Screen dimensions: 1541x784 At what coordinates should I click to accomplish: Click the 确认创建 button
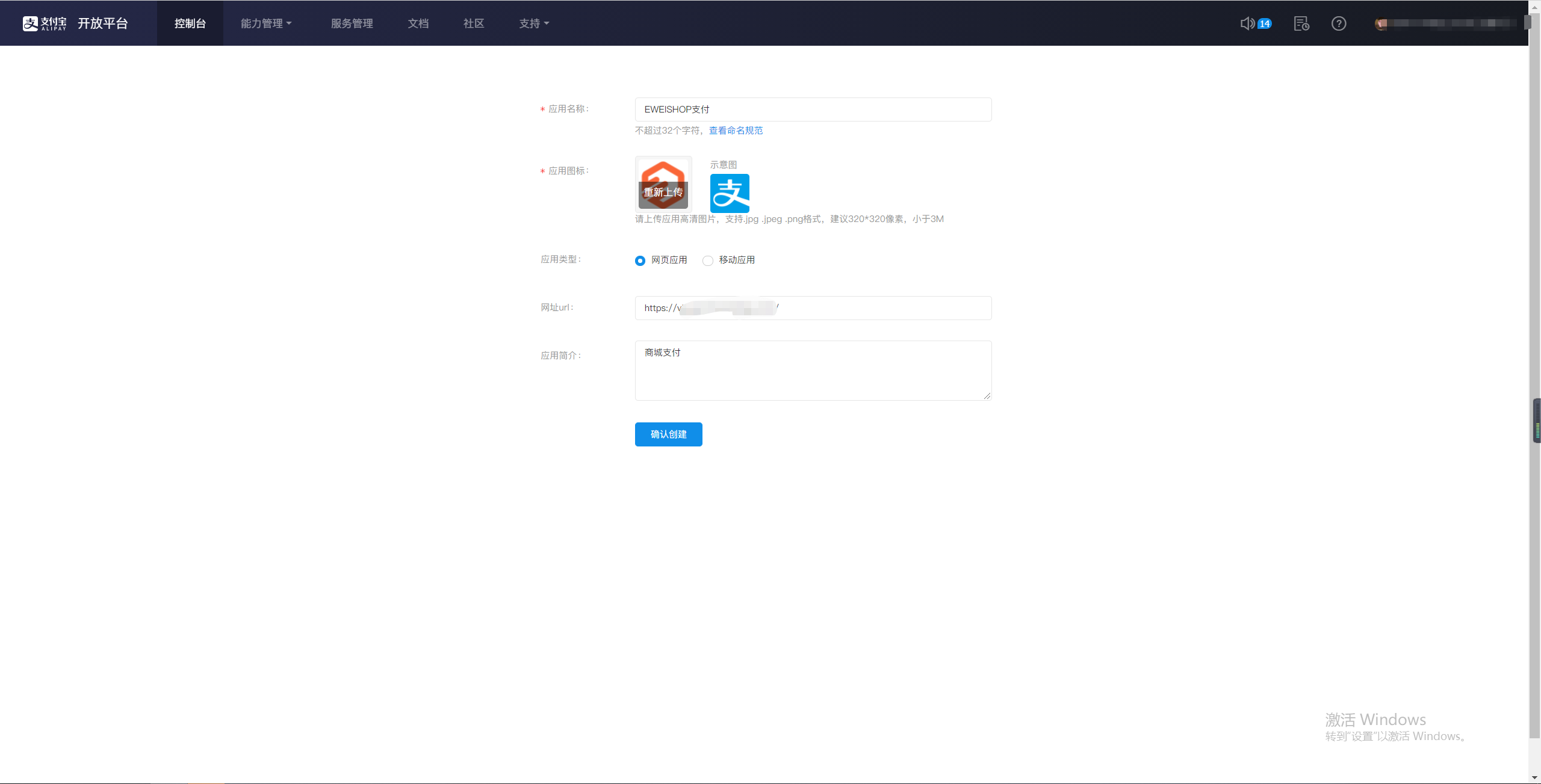669,434
